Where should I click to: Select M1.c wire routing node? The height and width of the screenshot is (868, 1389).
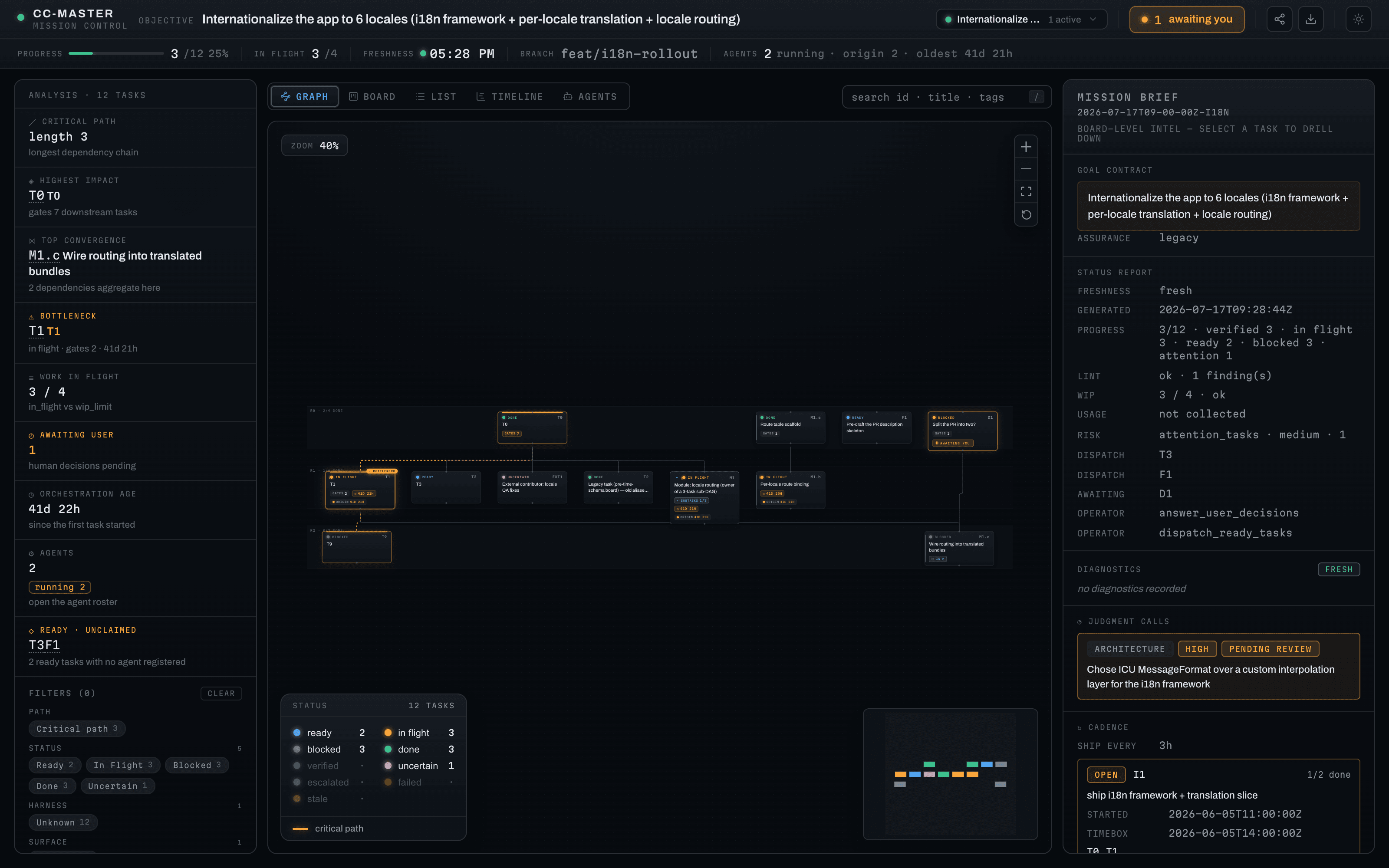[x=959, y=549]
